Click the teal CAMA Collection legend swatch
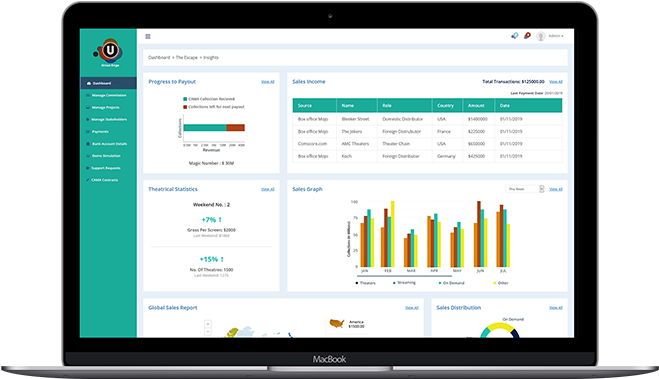 [185, 99]
